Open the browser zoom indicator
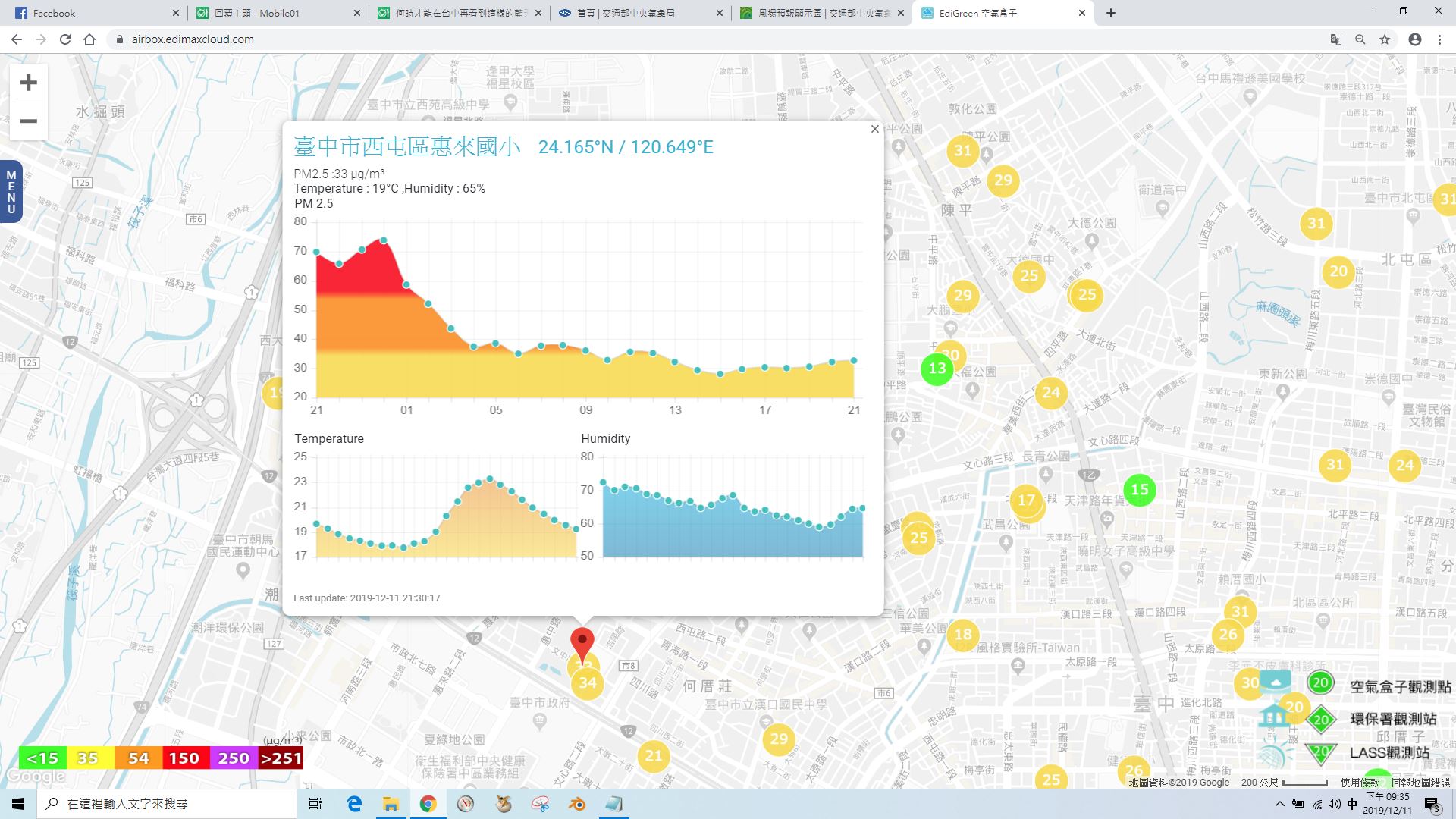 1360,39
